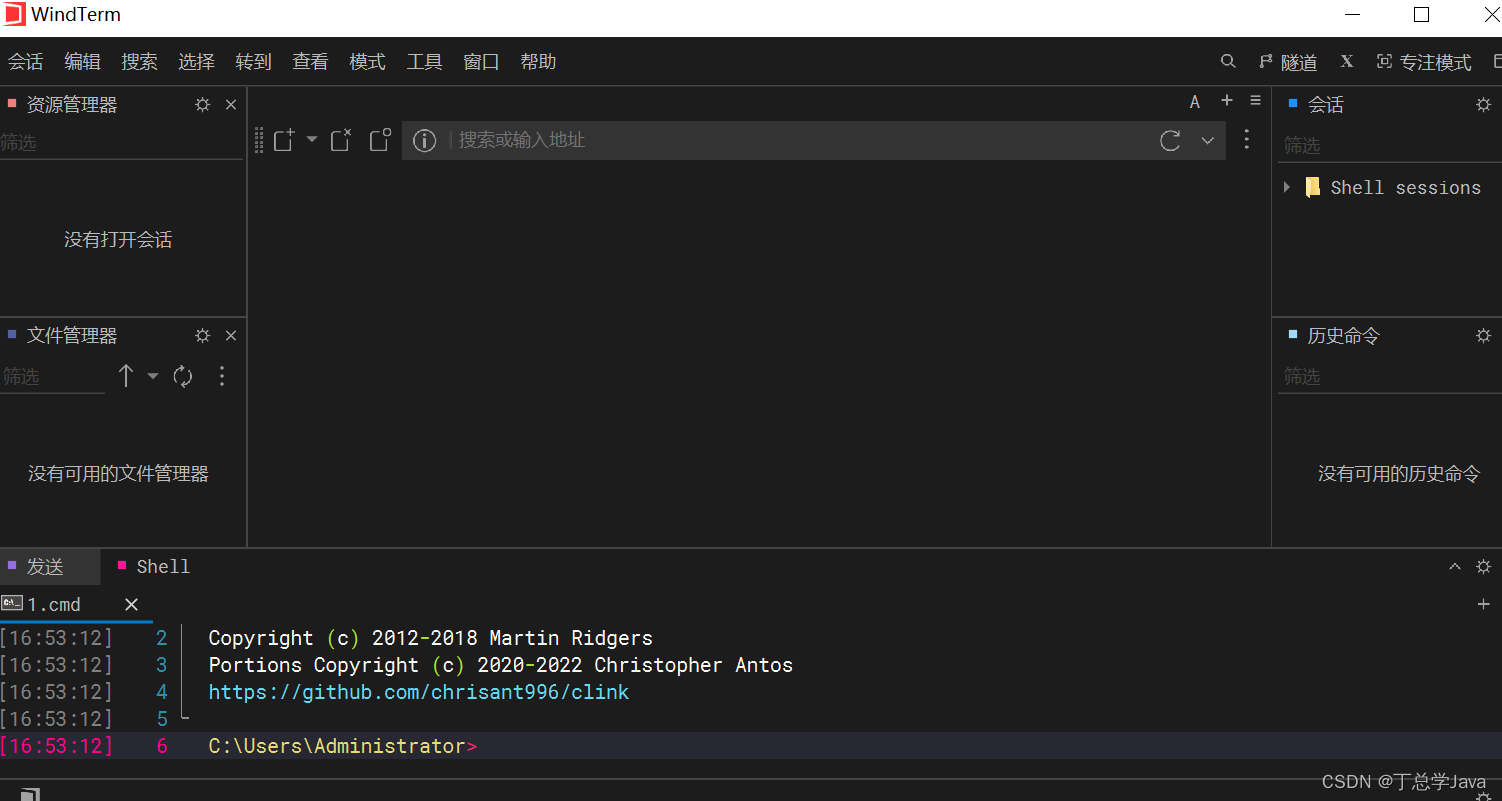Click the plus icon next to A
This screenshot has width=1502, height=801.
point(1227,101)
